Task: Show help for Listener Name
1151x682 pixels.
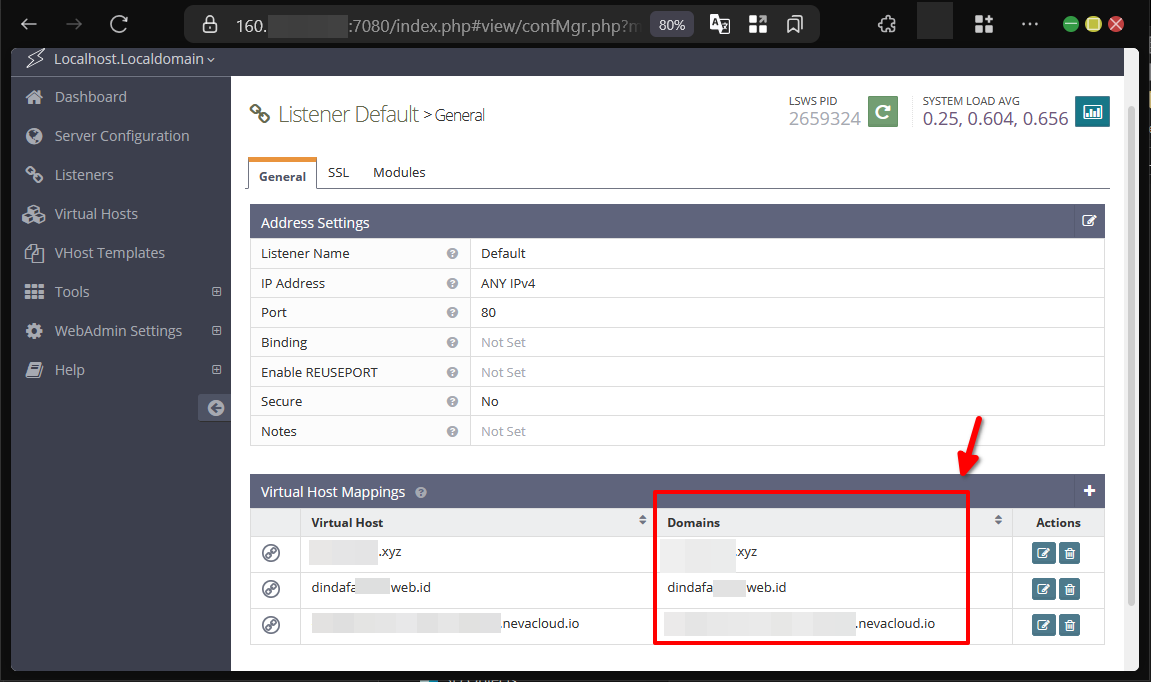Action: (452, 253)
